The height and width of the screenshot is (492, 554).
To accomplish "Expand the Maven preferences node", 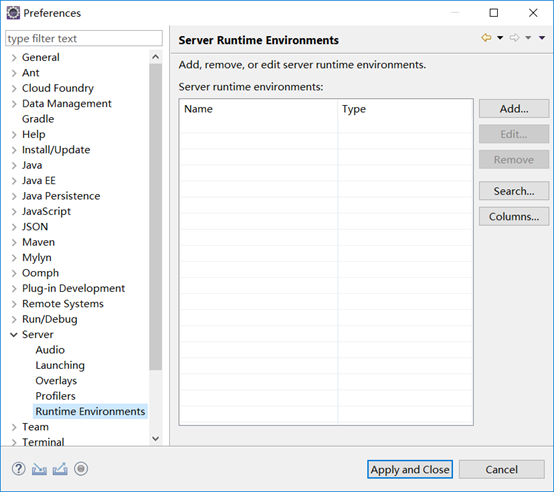I will [14, 242].
